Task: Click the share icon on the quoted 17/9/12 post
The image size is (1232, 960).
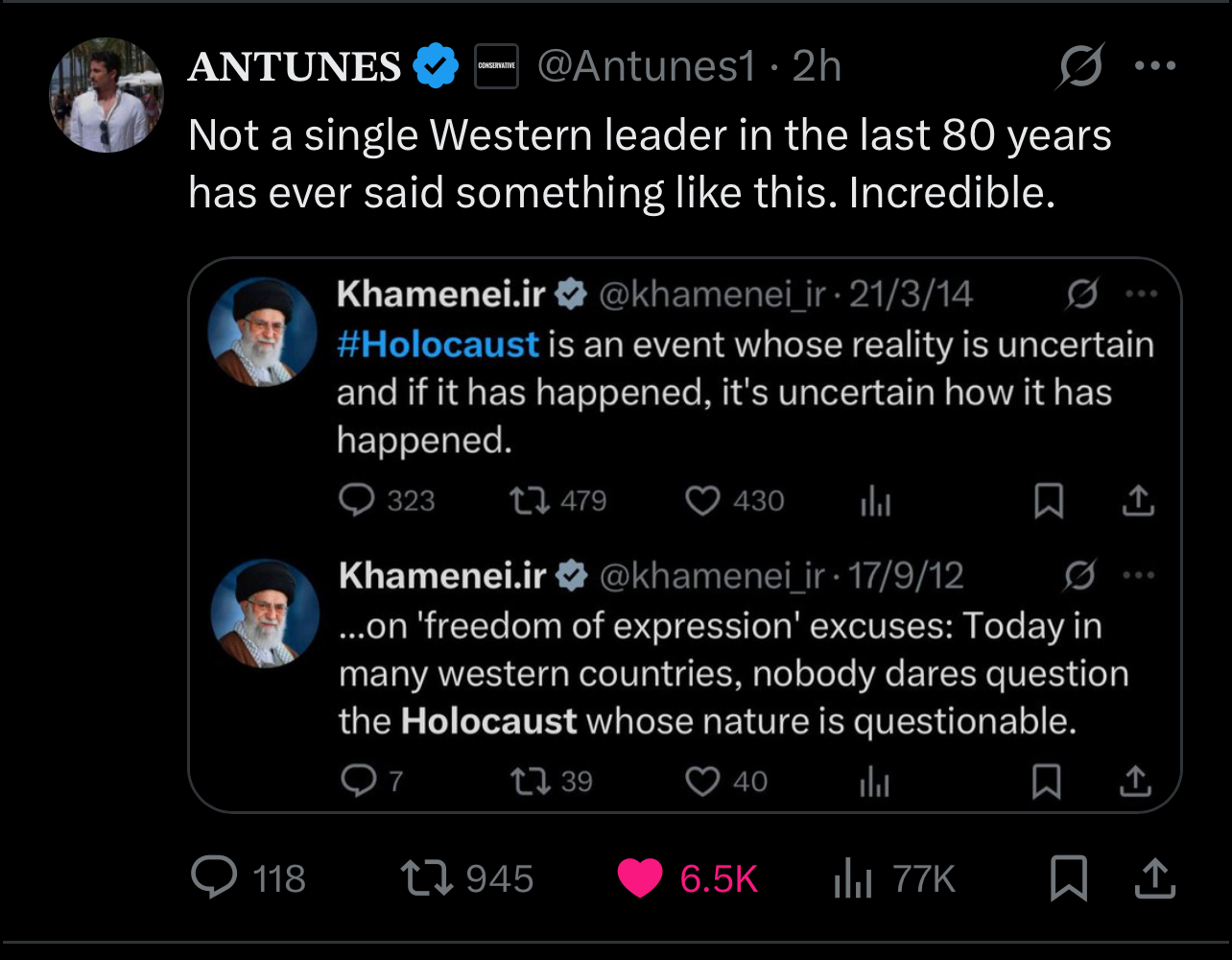Action: 1136,781
